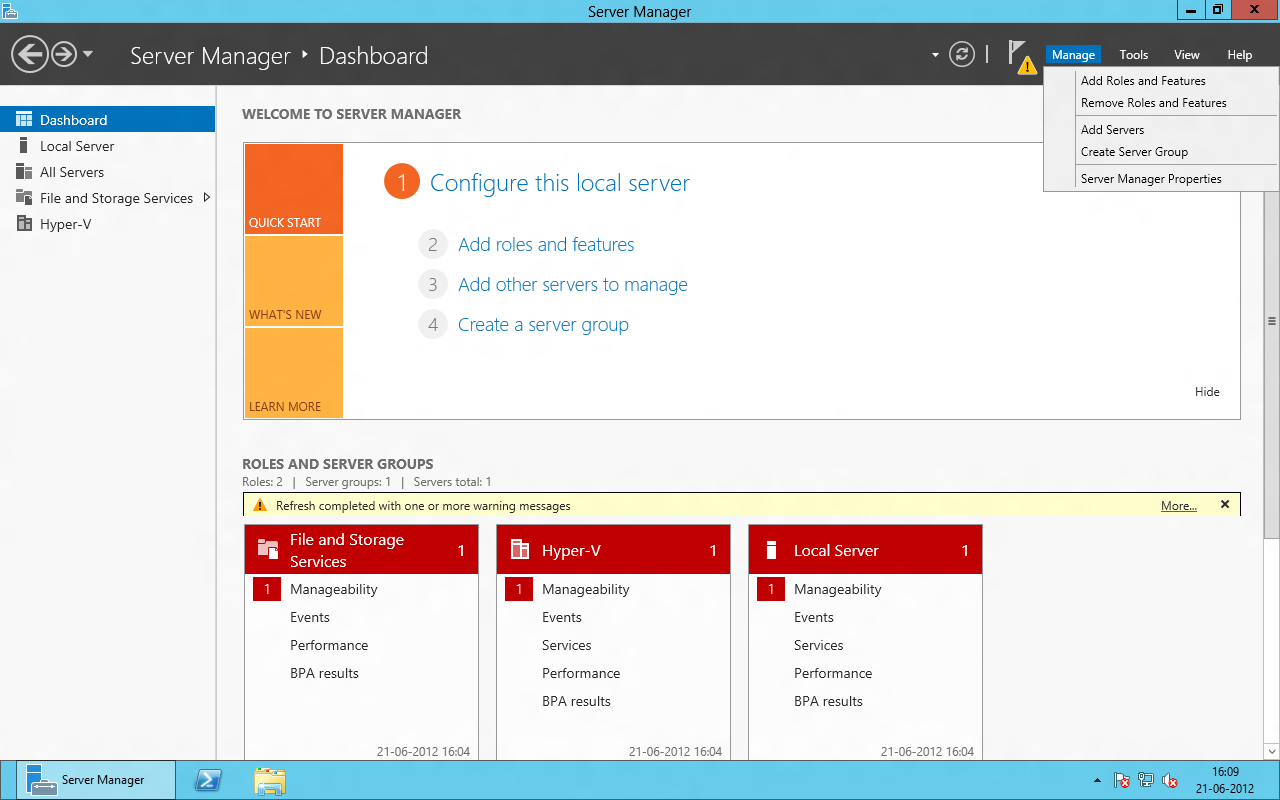This screenshot has width=1280, height=800.
Task: Select Add Servers from Manage menu
Action: 1112,130
